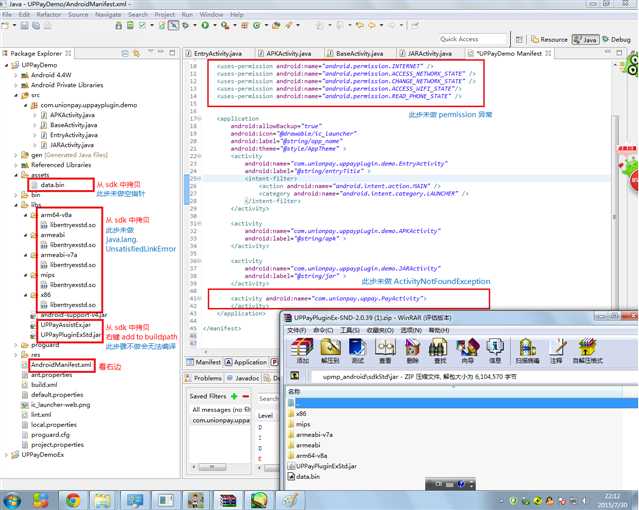Switch to Debug perspective
Viewport: 639px width, 510px height.
[617, 40]
